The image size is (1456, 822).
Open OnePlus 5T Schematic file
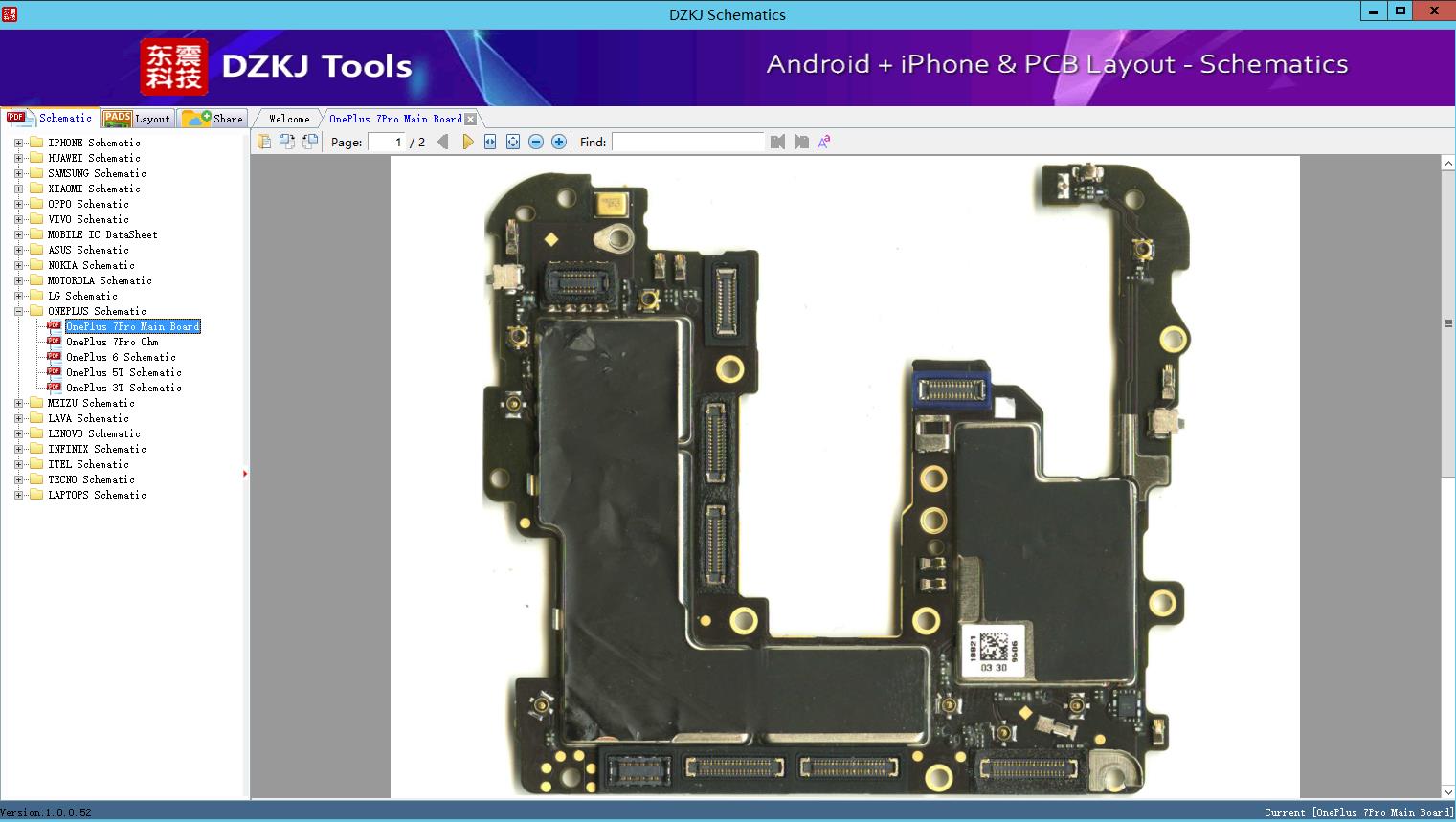pyautogui.click(x=123, y=372)
